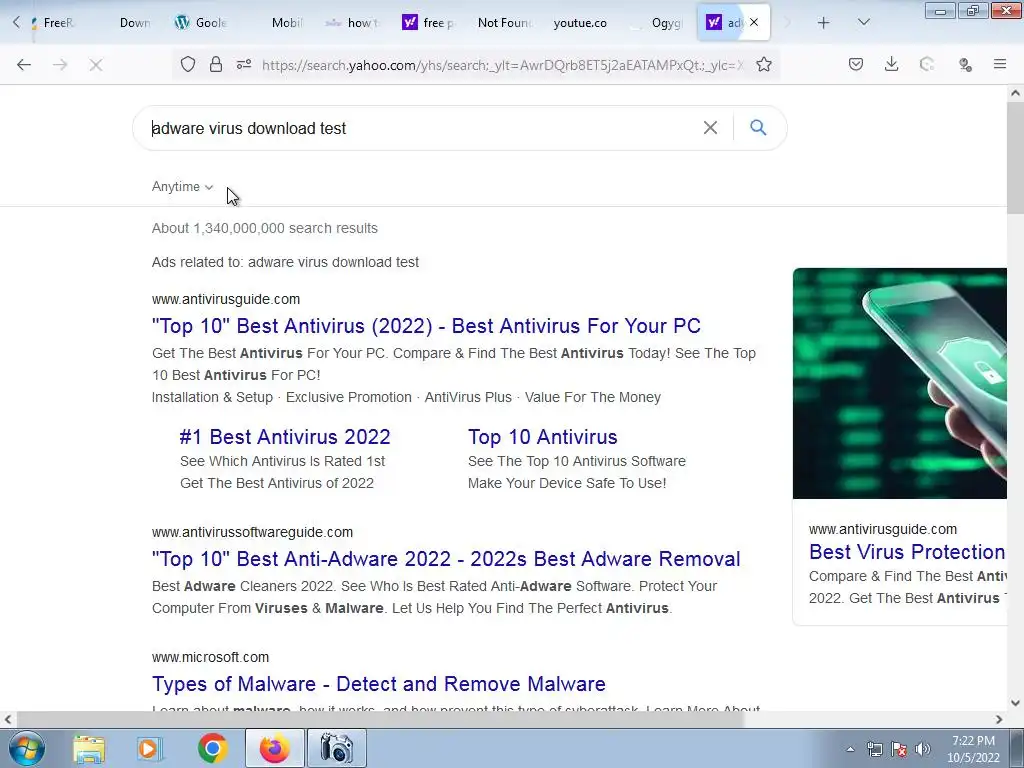Open tracking protection shield icon
The height and width of the screenshot is (768, 1024).
[188, 64]
